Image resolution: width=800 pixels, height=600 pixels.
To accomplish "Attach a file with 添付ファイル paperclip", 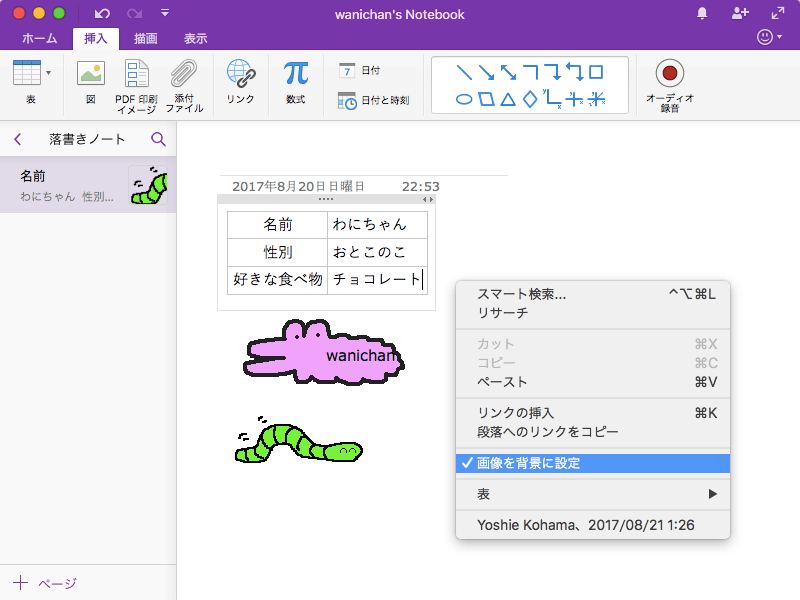I will [184, 87].
